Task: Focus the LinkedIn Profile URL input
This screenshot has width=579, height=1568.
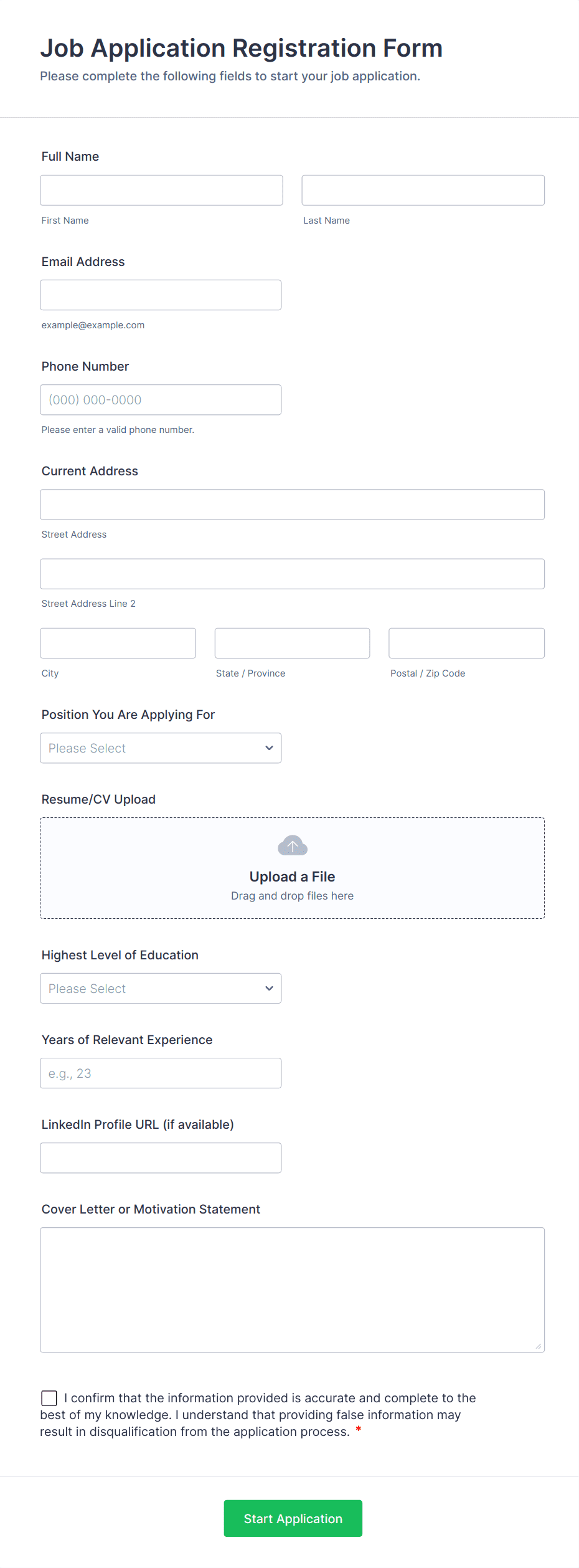Action: click(x=161, y=1158)
